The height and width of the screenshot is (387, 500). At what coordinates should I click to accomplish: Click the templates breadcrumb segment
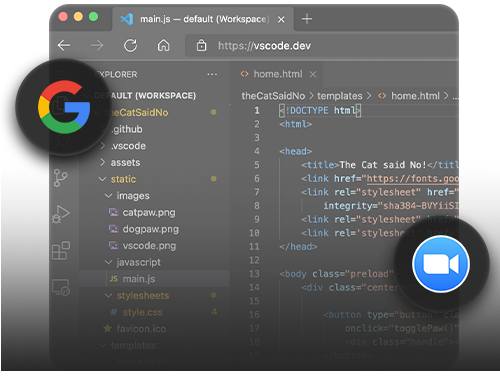click(x=339, y=96)
